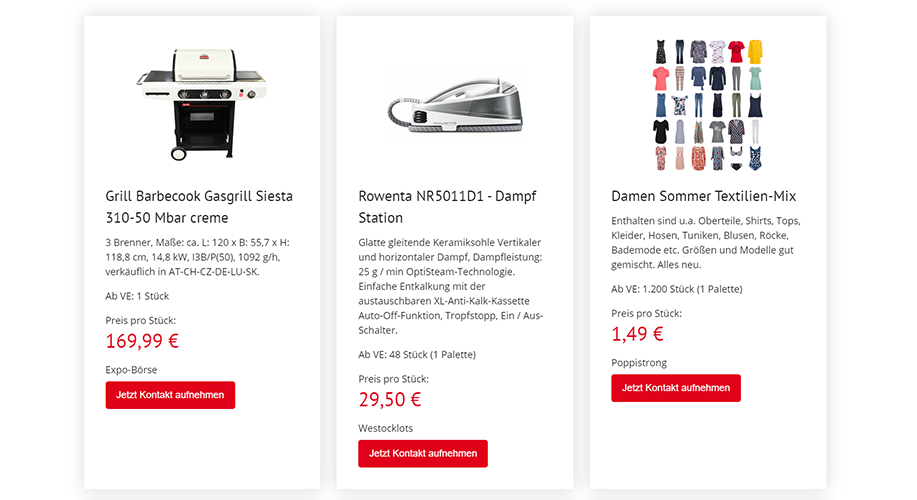
Task: Click the Ab VE: 48 Stück text
Action: coord(417,354)
